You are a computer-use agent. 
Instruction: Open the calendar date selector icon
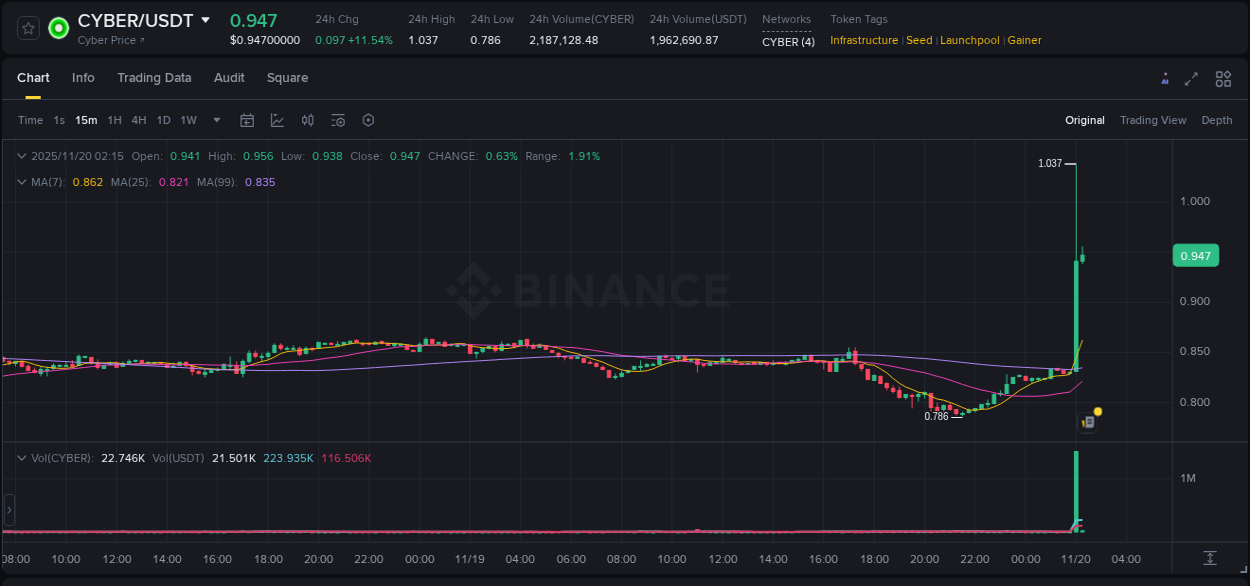(247, 120)
